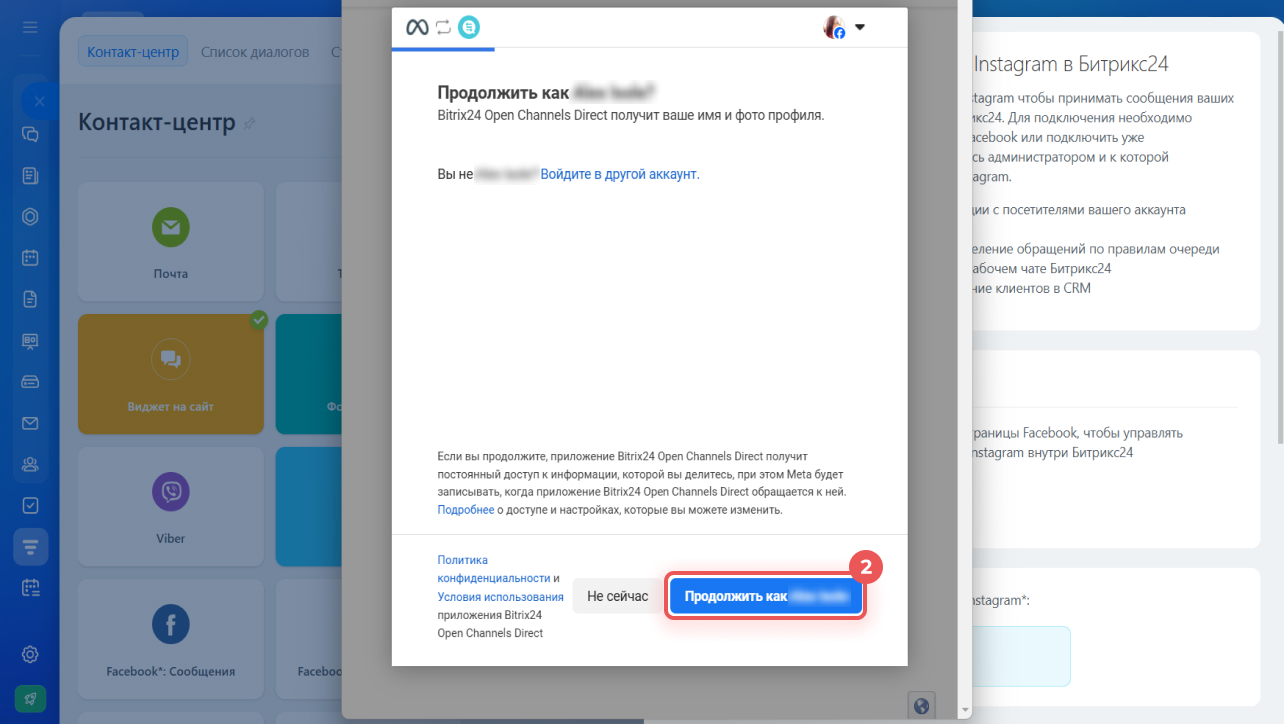Click the blue Продолжить как button
The width and height of the screenshot is (1284, 724).
(766, 597)
